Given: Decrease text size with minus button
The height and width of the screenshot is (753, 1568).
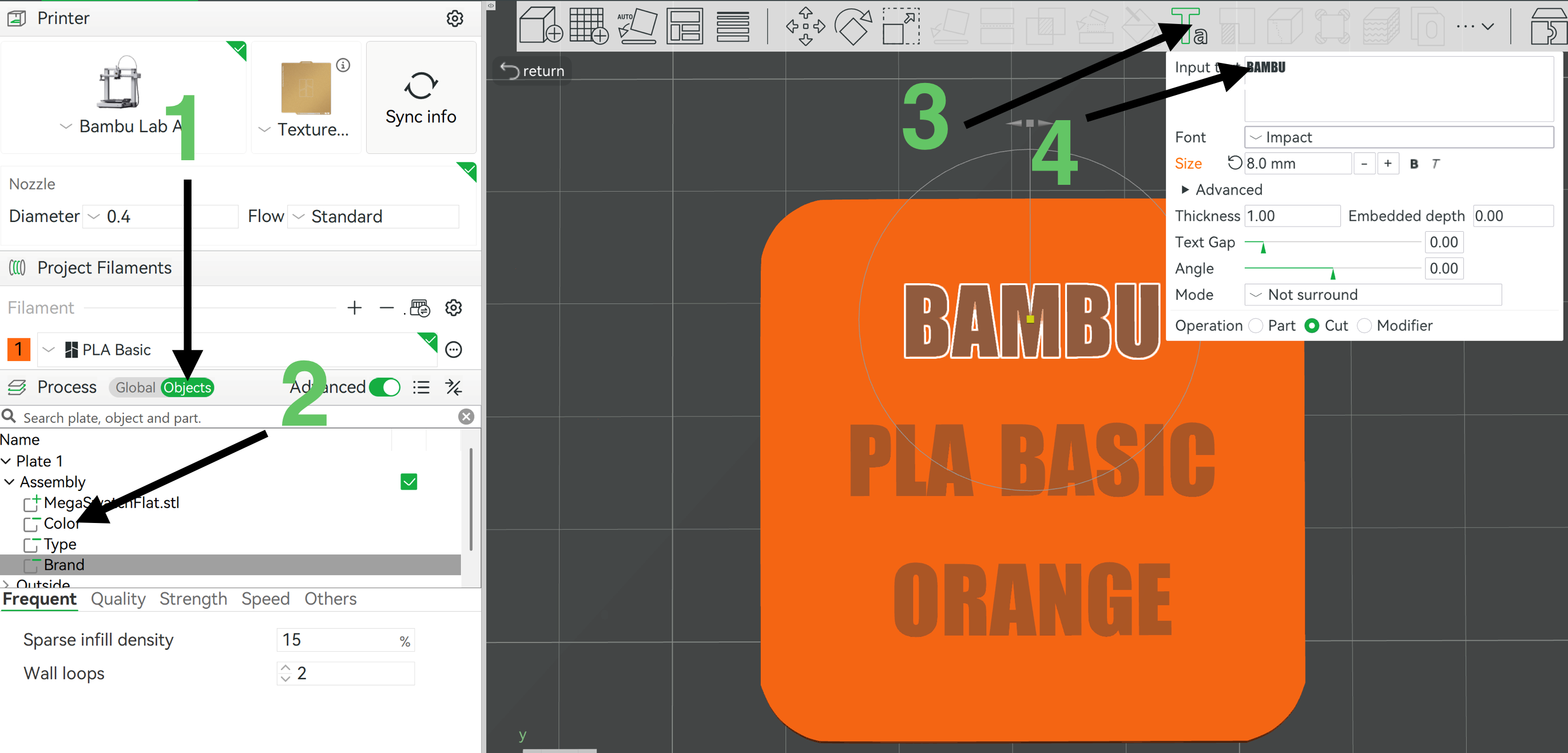Looking at the screenshot, I should pos(1364,163).
